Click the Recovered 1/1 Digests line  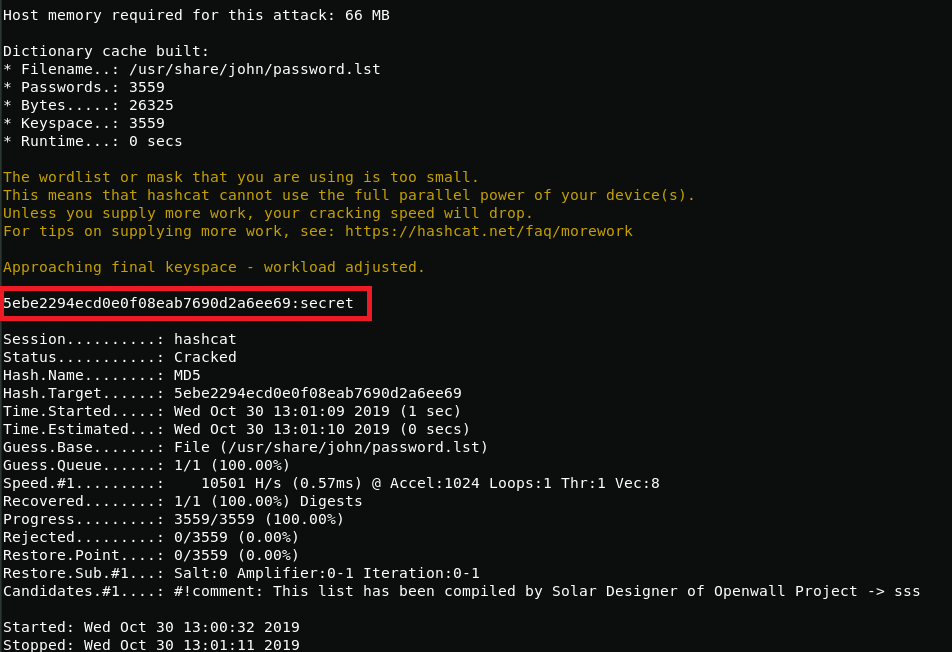pos(183,501)
